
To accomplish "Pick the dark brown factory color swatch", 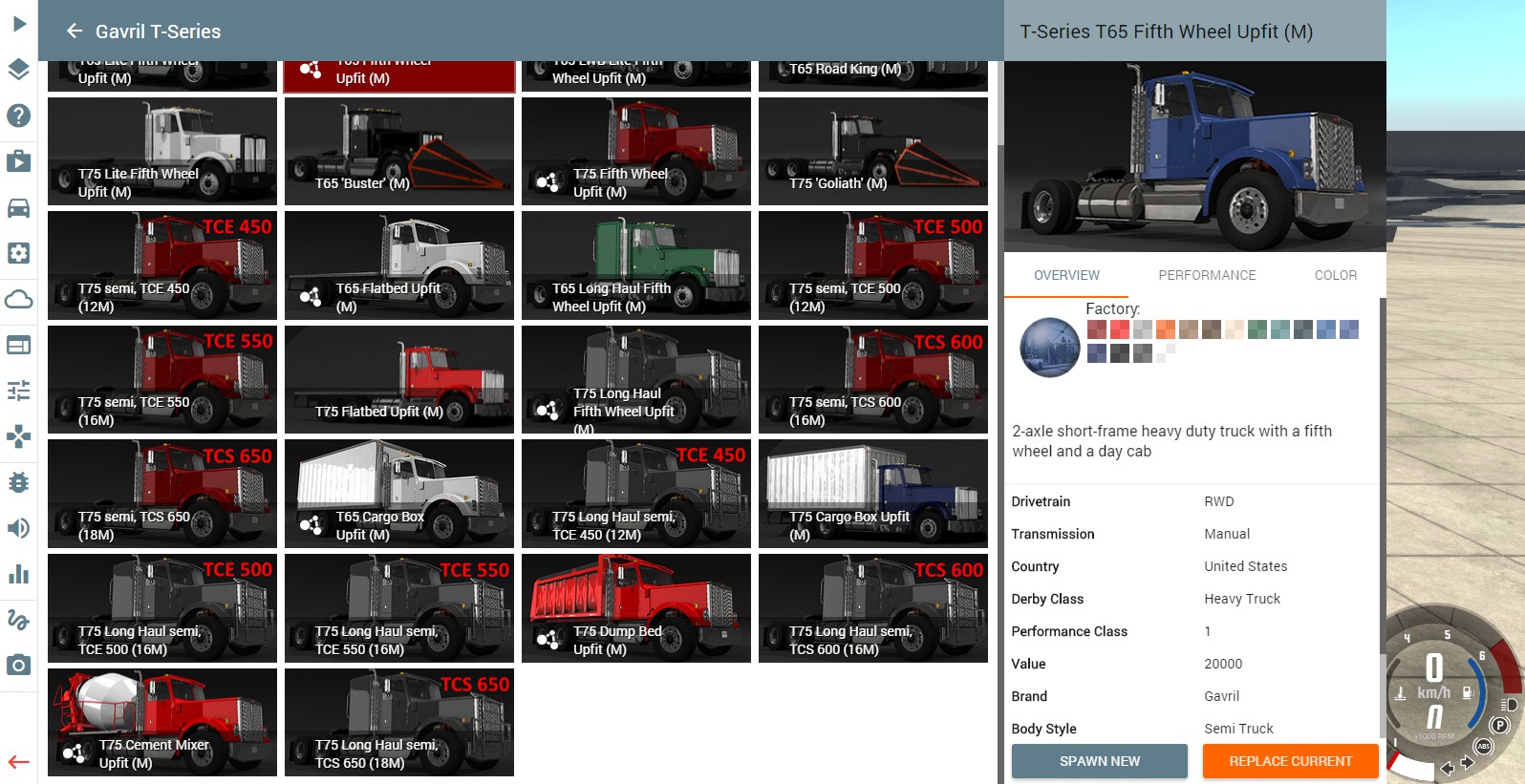I will point(1212,329).
